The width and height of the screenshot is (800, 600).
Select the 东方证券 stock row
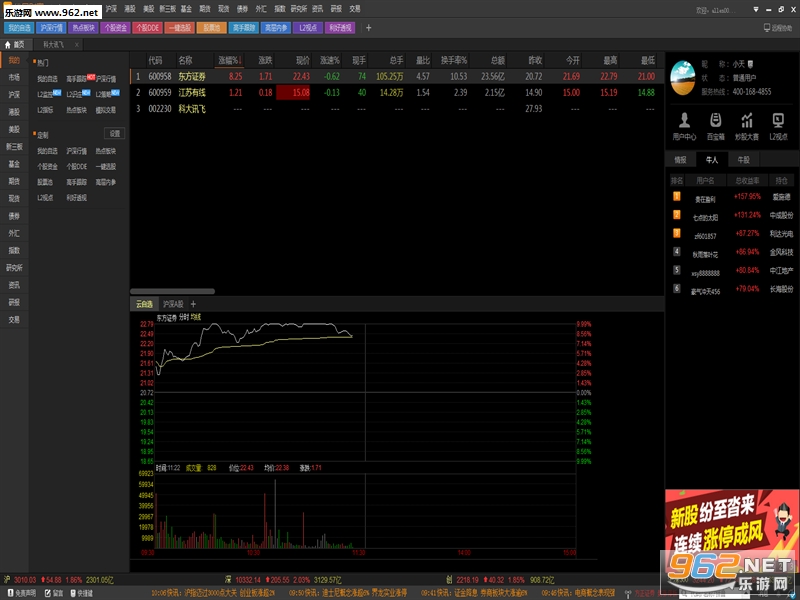(397, 77)
